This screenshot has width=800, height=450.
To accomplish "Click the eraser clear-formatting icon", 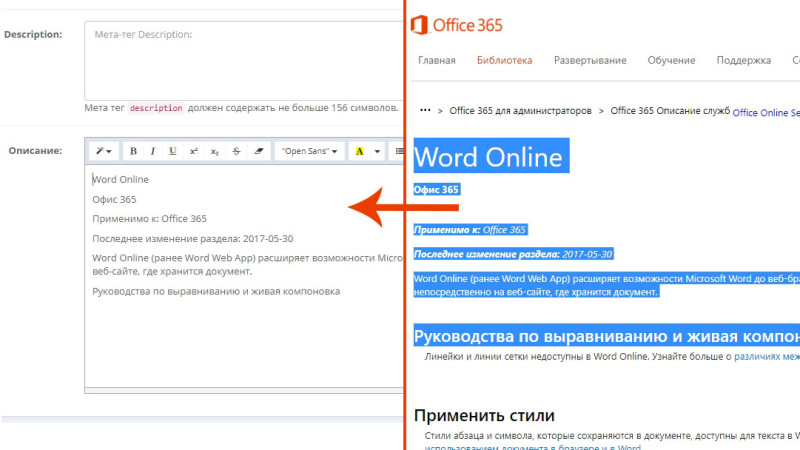I will (259, 151).
